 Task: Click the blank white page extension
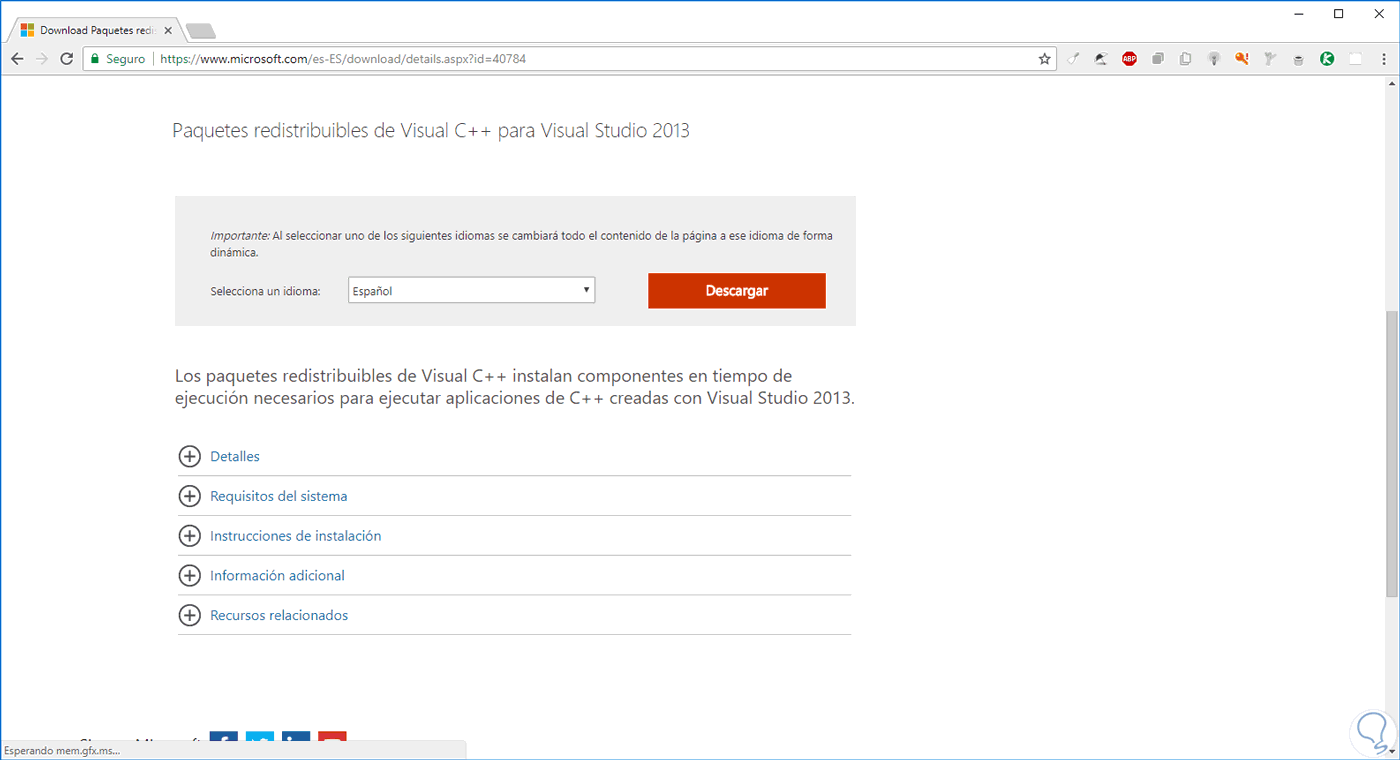1356,59
